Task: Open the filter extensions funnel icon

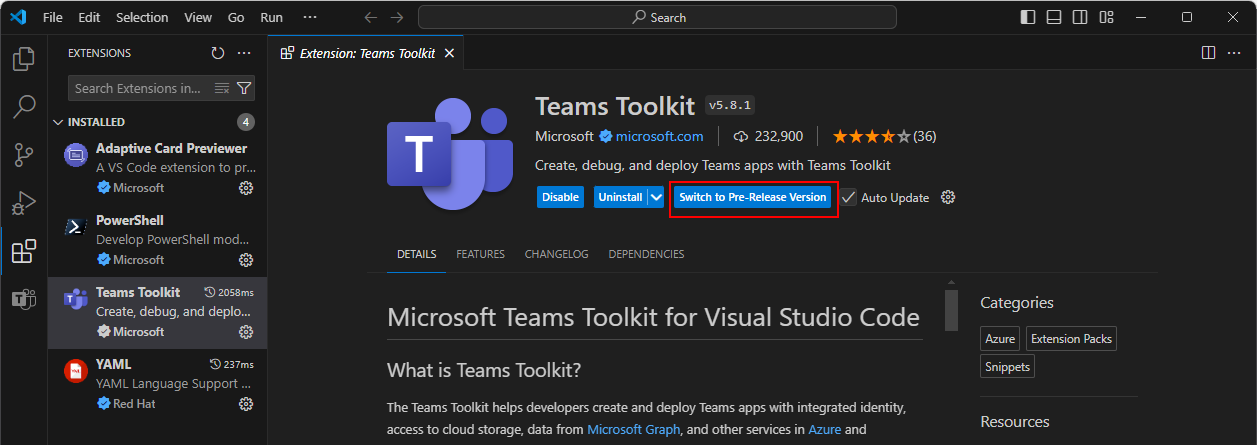Action: (x=244, y=88)
